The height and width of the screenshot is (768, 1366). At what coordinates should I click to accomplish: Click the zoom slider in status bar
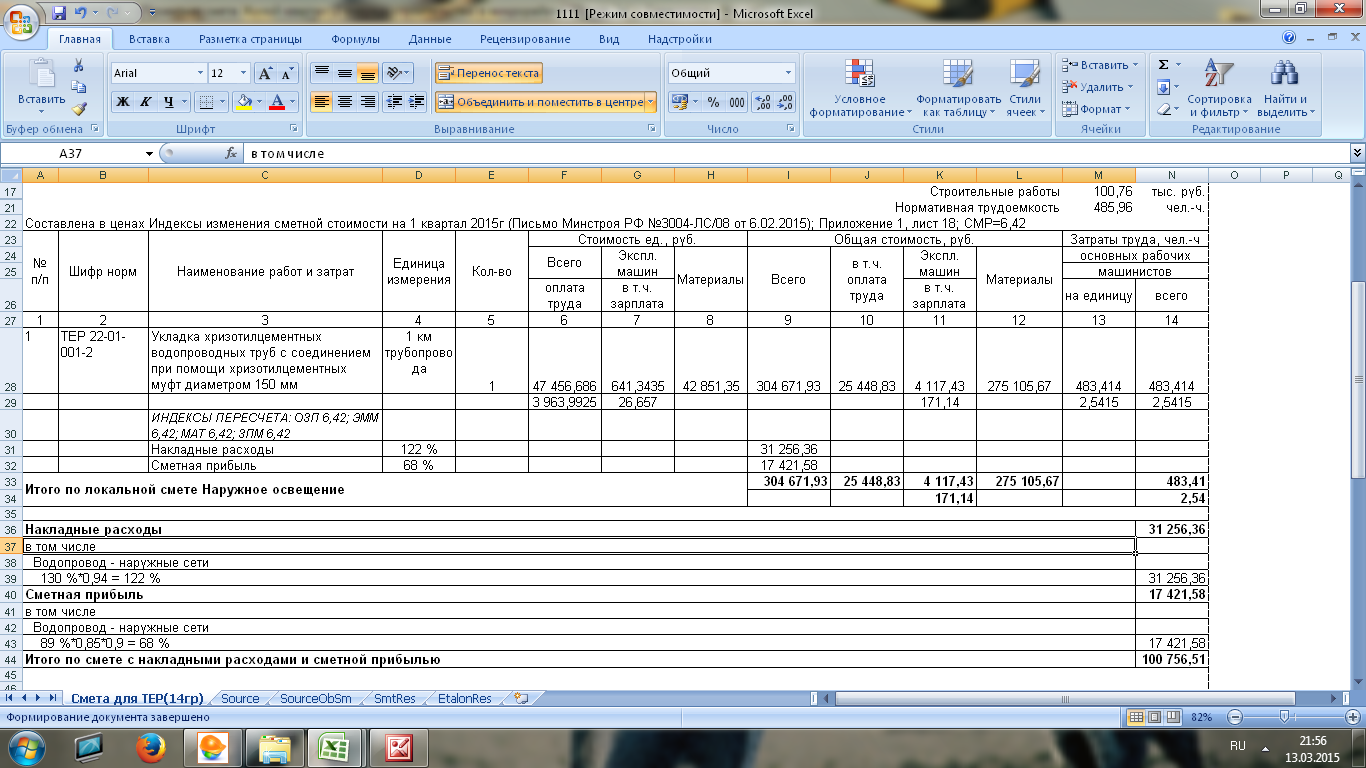(x=1284, y=717)
